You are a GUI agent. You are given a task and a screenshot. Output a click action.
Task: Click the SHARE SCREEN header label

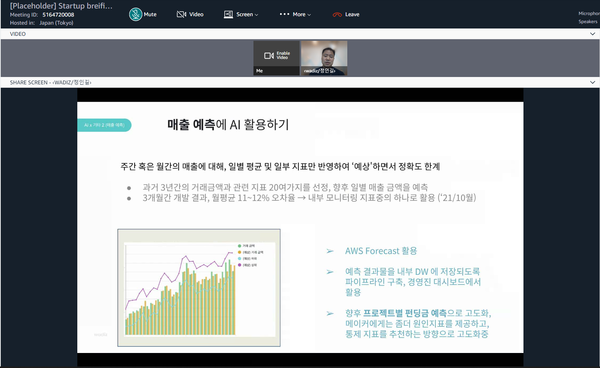(51, 82)
